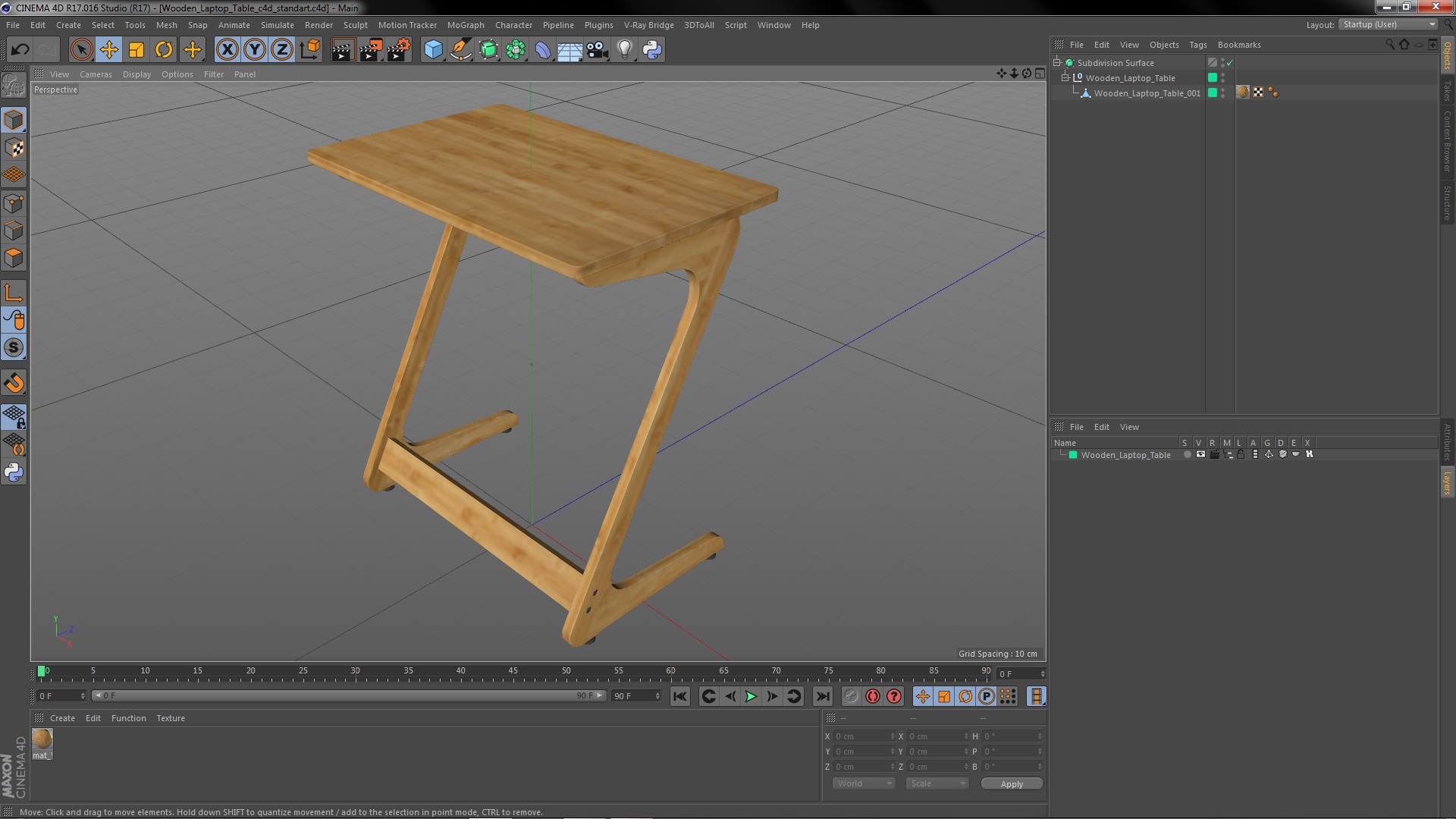1456x819 pixels.
Task: Open the viewport Cameras menu
Action: click(96, 74)
